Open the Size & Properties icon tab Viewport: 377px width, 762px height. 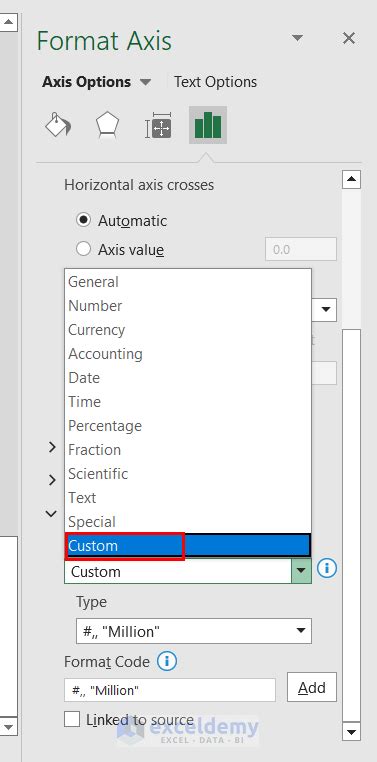(x=158, y=125)
